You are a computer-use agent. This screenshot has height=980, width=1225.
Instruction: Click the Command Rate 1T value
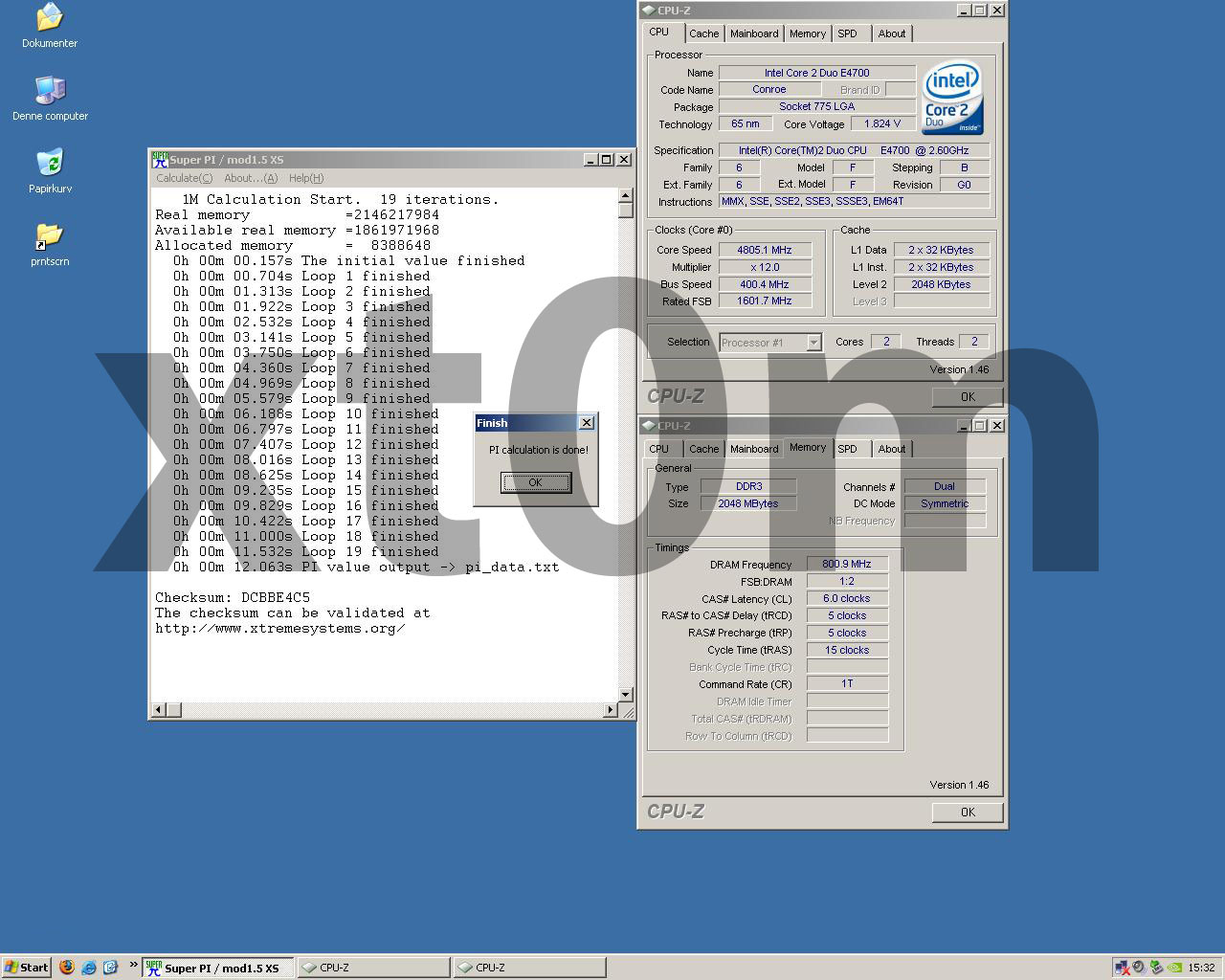click(847, 684)
